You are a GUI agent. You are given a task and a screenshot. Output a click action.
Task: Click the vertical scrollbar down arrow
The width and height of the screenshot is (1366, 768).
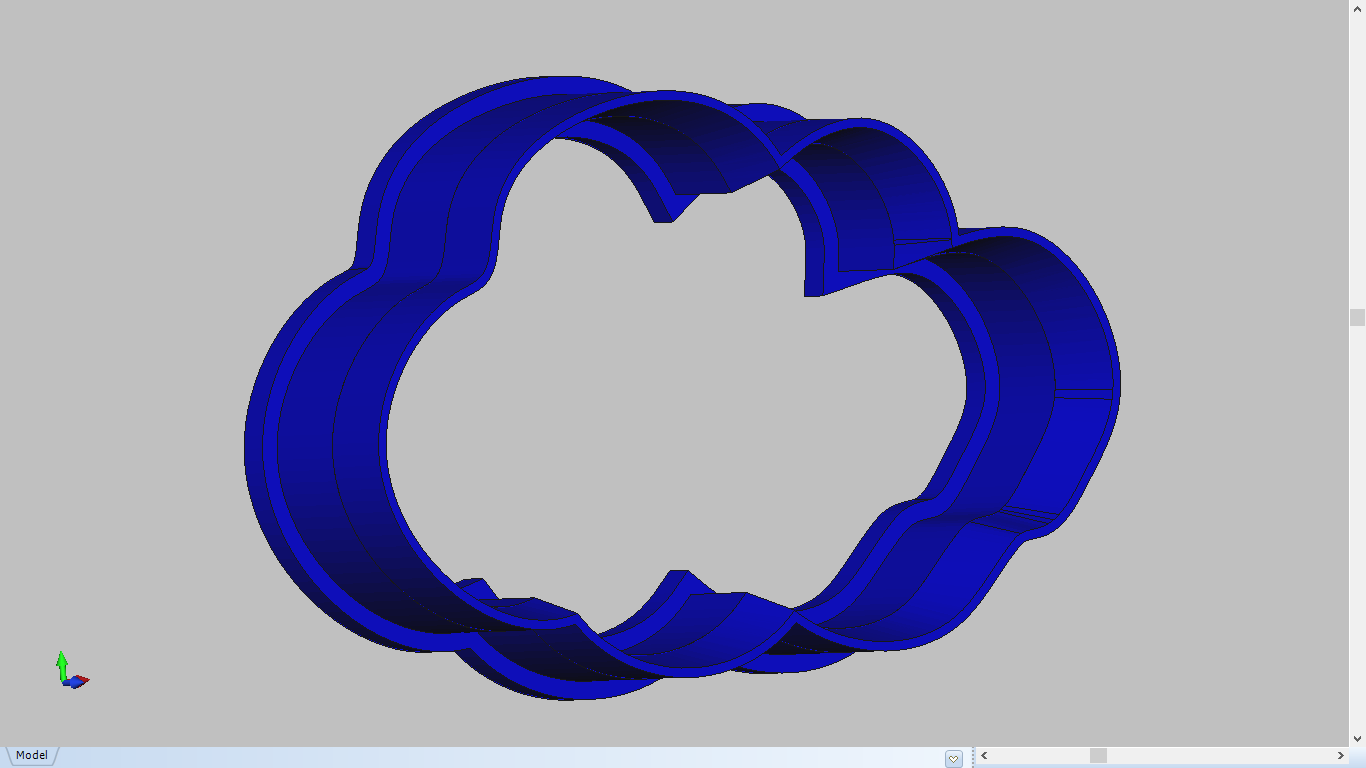[x=1357, y=739]
